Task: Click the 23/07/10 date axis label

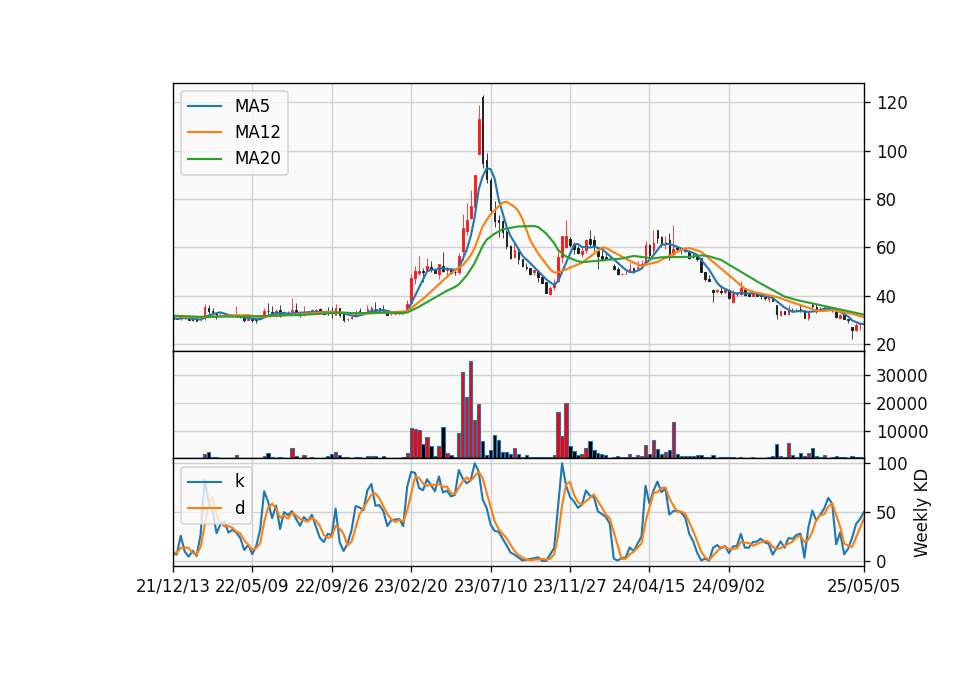Action: 490,586
